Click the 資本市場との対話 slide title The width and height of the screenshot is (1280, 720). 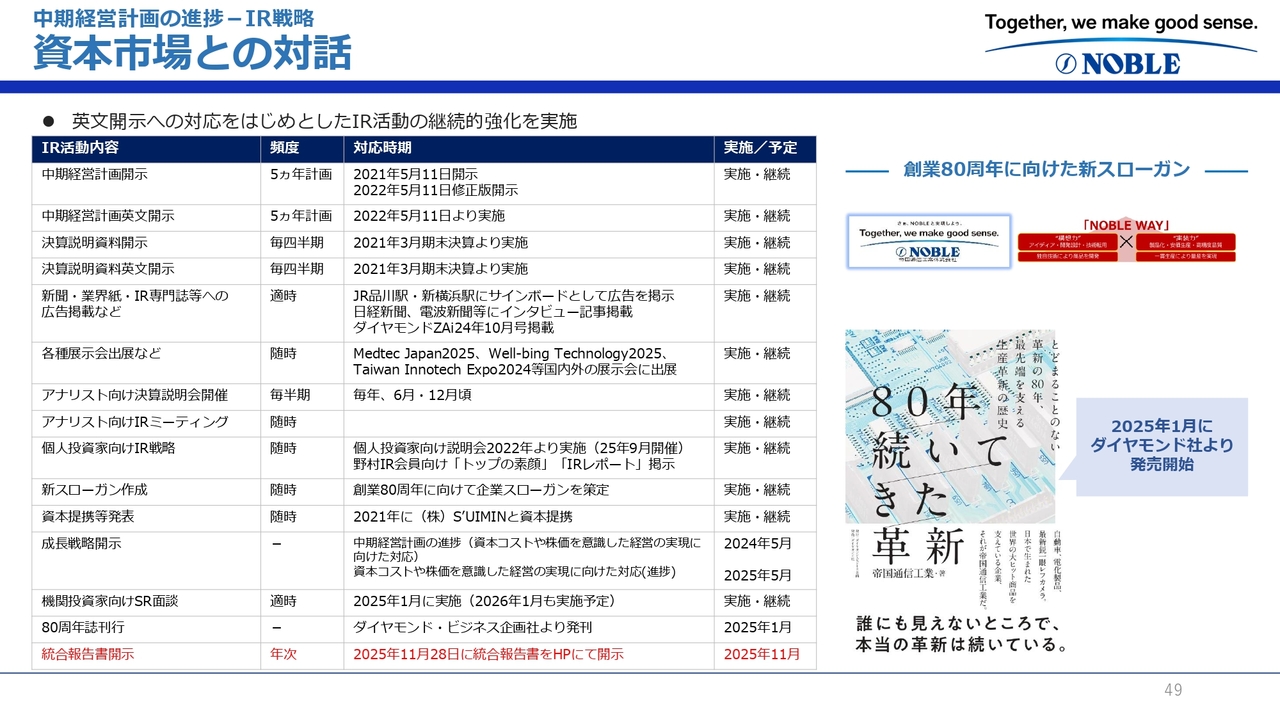click(192, 52)
